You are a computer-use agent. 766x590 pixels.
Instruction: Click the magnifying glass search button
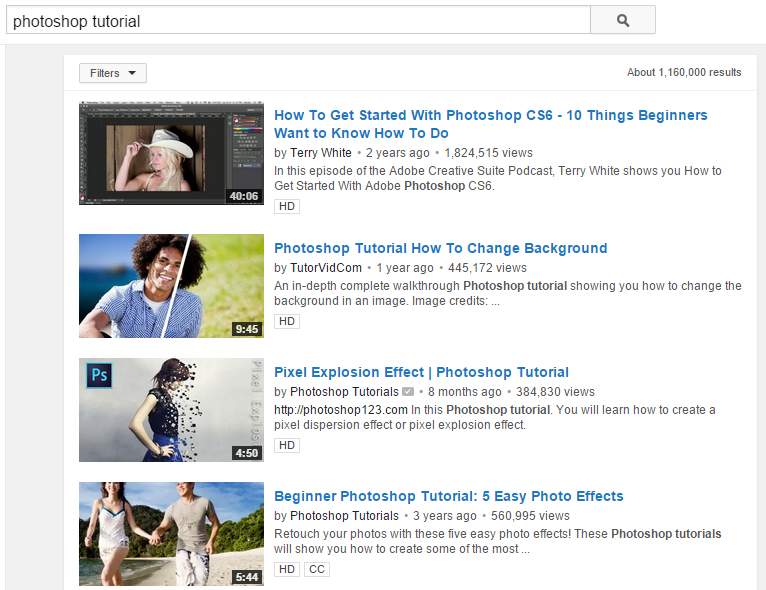click(x=622, y=20)
